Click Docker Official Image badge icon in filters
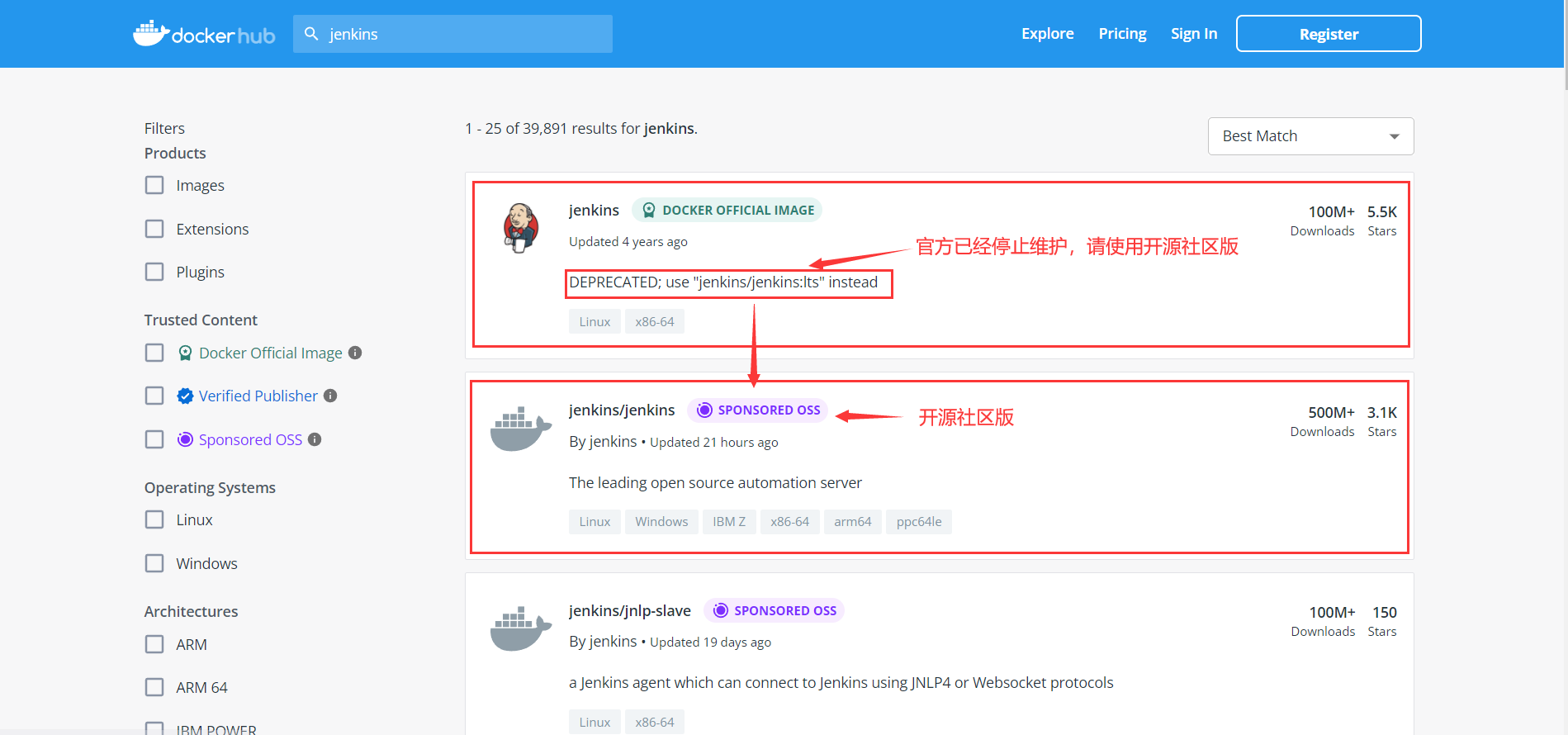 click(x=185, y=353)
